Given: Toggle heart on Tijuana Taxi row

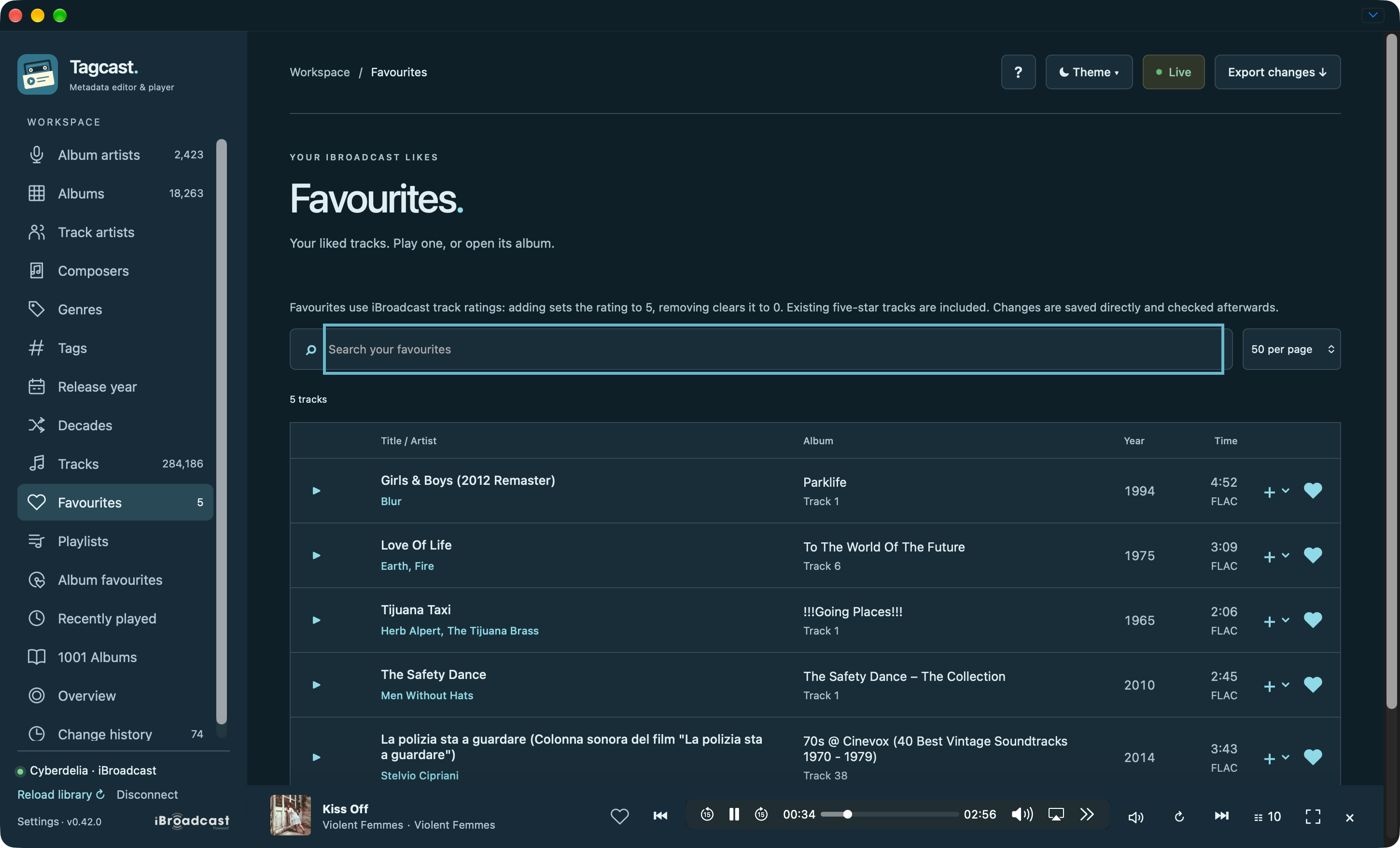Looking at the screenshot, I should [1313, 620].
